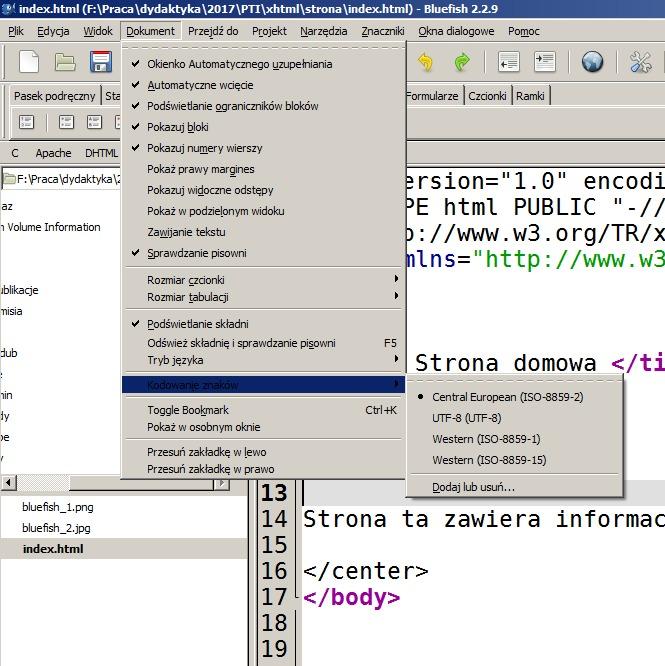This screenshot has width=665, height=666.
Task: Click left arrow of horizontal scrollbar
Action: [x=8, y=483]
